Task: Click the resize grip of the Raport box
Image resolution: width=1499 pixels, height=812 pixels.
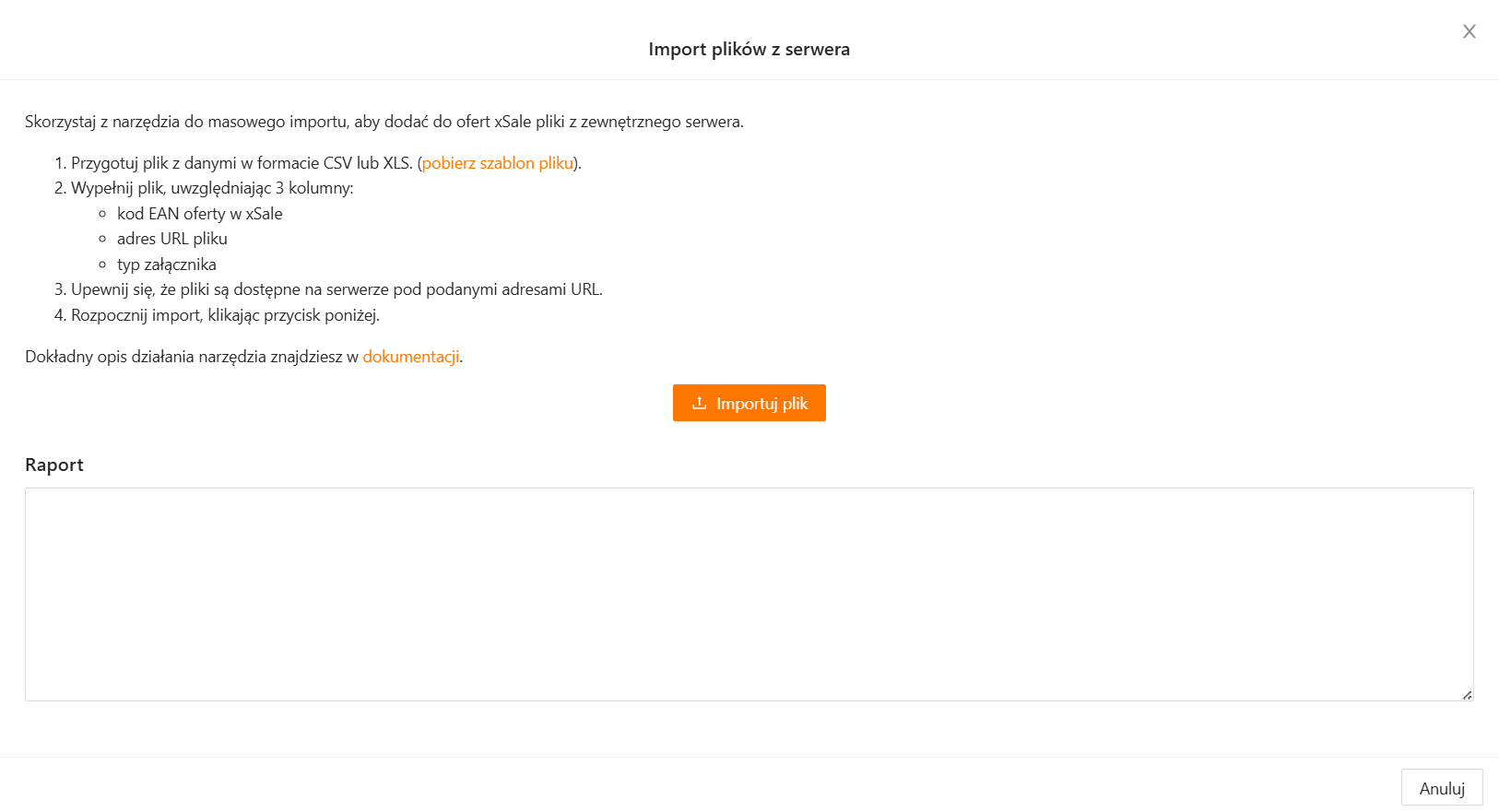Action: coord(1467,695)
